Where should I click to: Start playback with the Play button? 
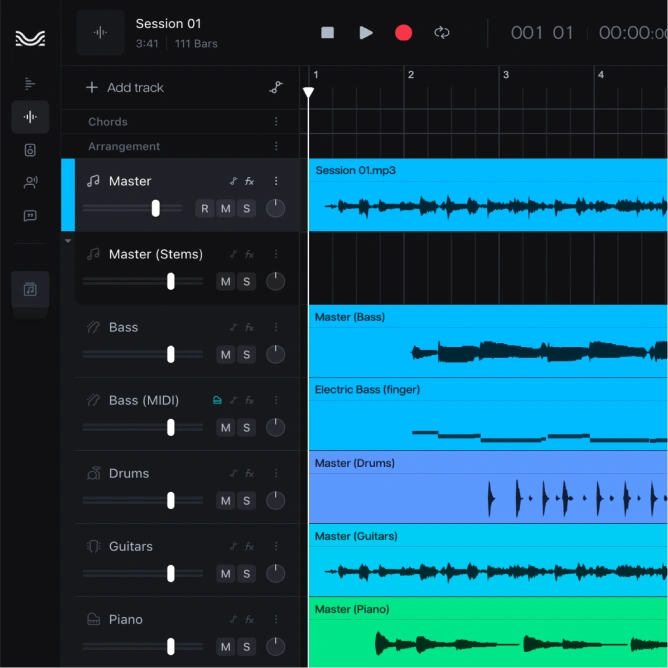pyautogui.click(x=366, y=33)
